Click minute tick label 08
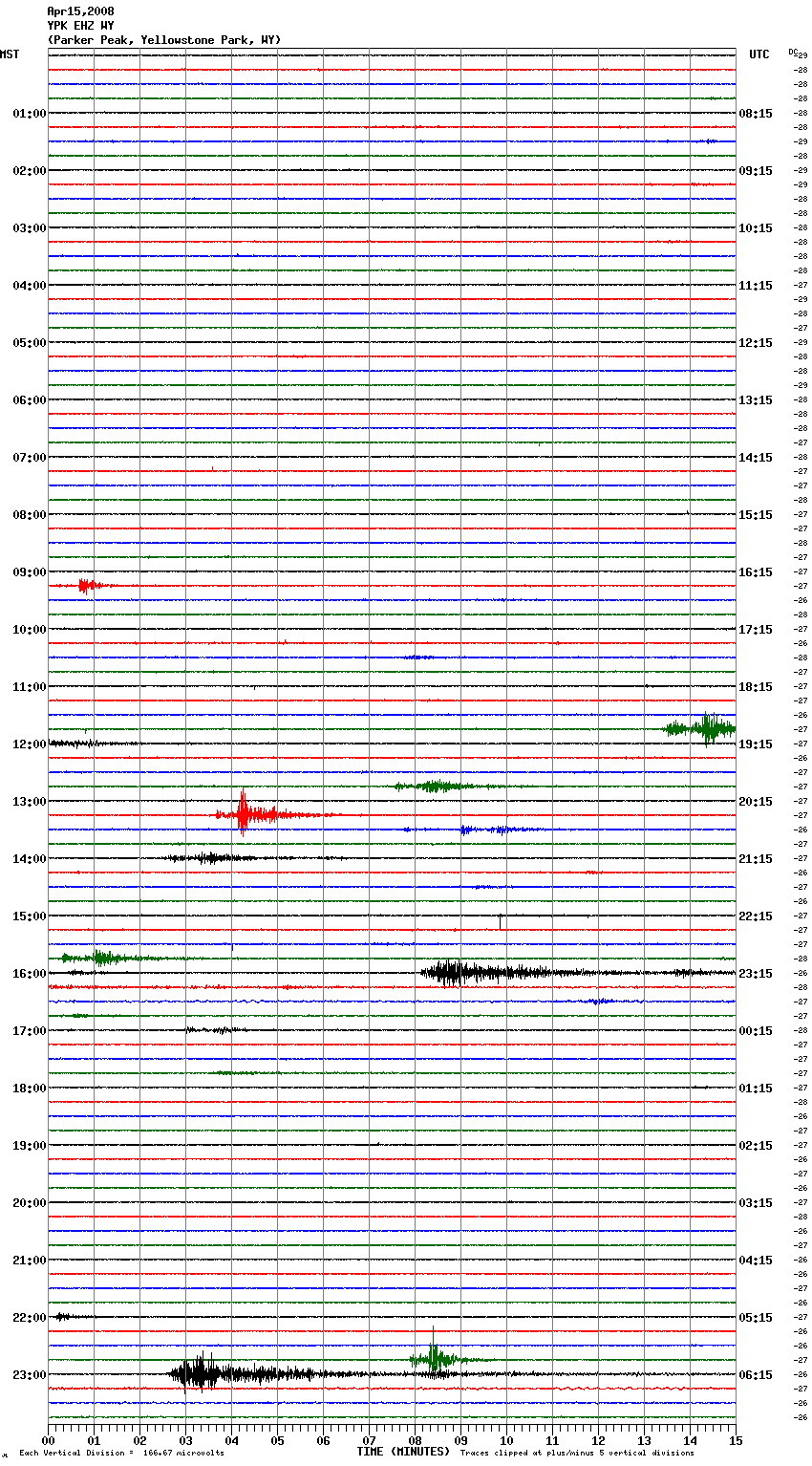The width and height of the screenshot is (812, 1466). 415,1441
